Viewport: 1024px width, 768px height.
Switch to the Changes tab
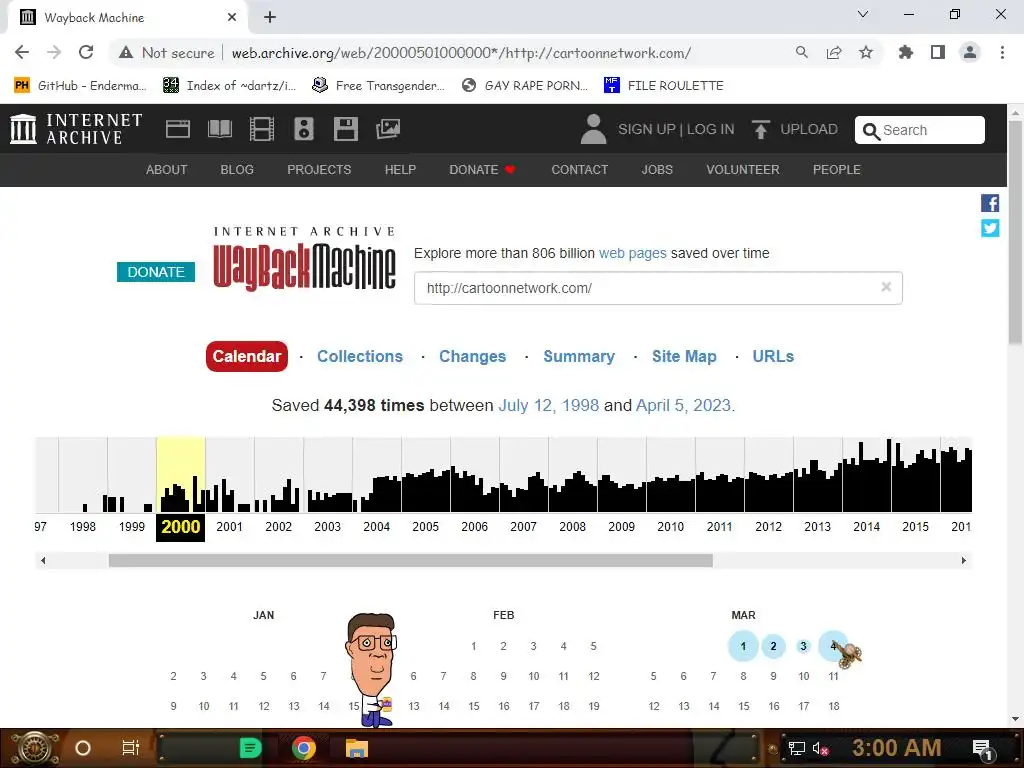[x=472, y=356]
